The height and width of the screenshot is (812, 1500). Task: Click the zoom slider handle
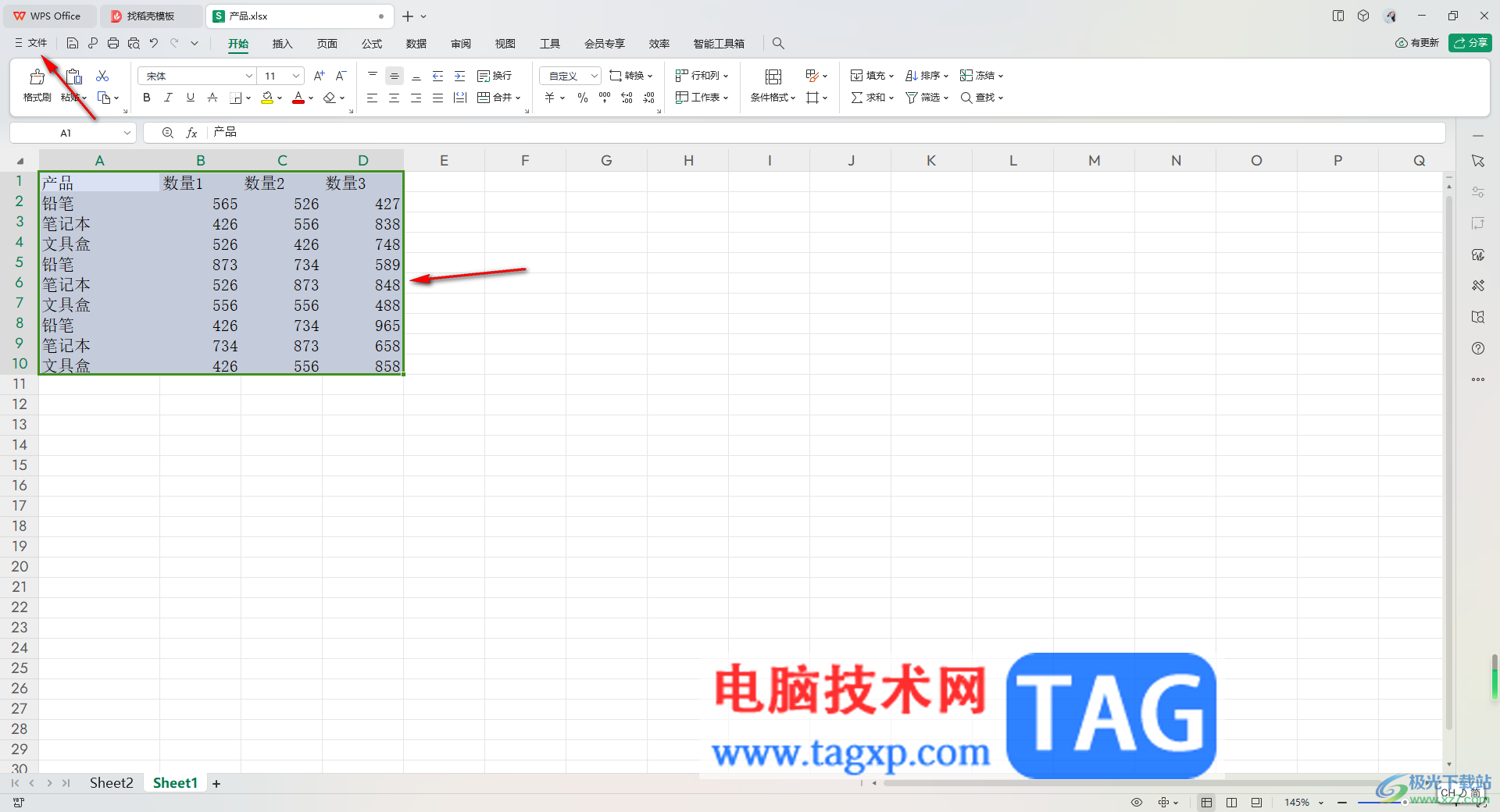point(1405,803)
